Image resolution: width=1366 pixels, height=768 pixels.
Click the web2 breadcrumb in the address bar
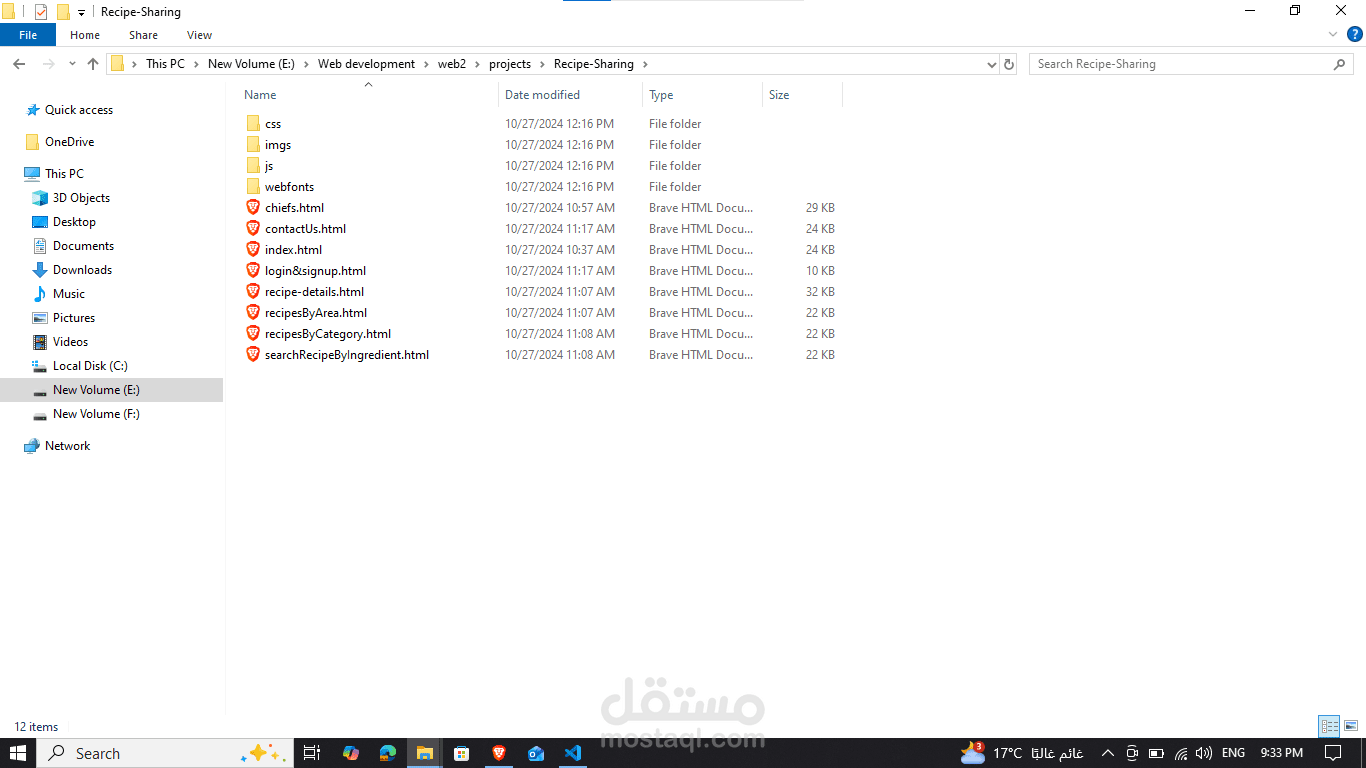(x=452, y=64)
